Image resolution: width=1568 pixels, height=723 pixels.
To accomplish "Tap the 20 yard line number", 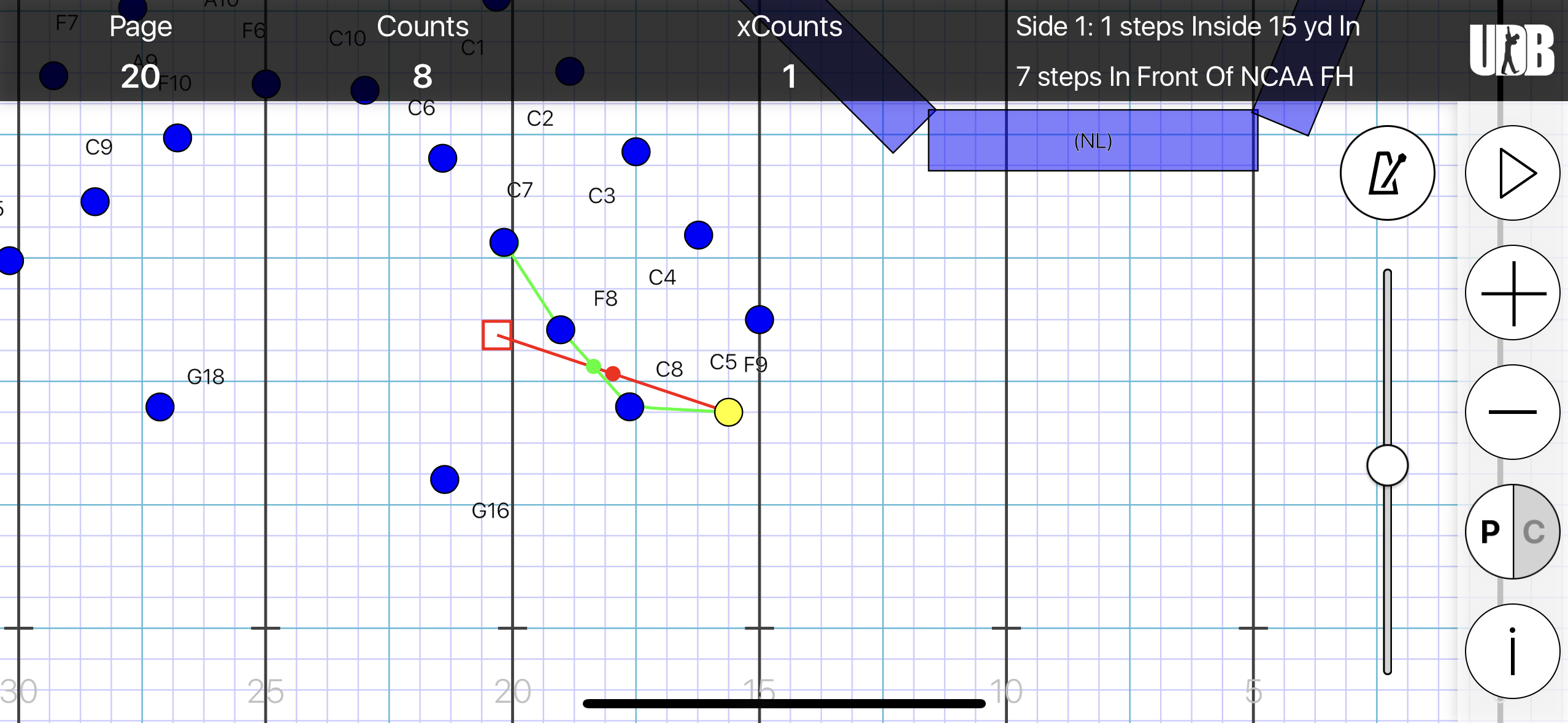I will [x=513, y=691].
